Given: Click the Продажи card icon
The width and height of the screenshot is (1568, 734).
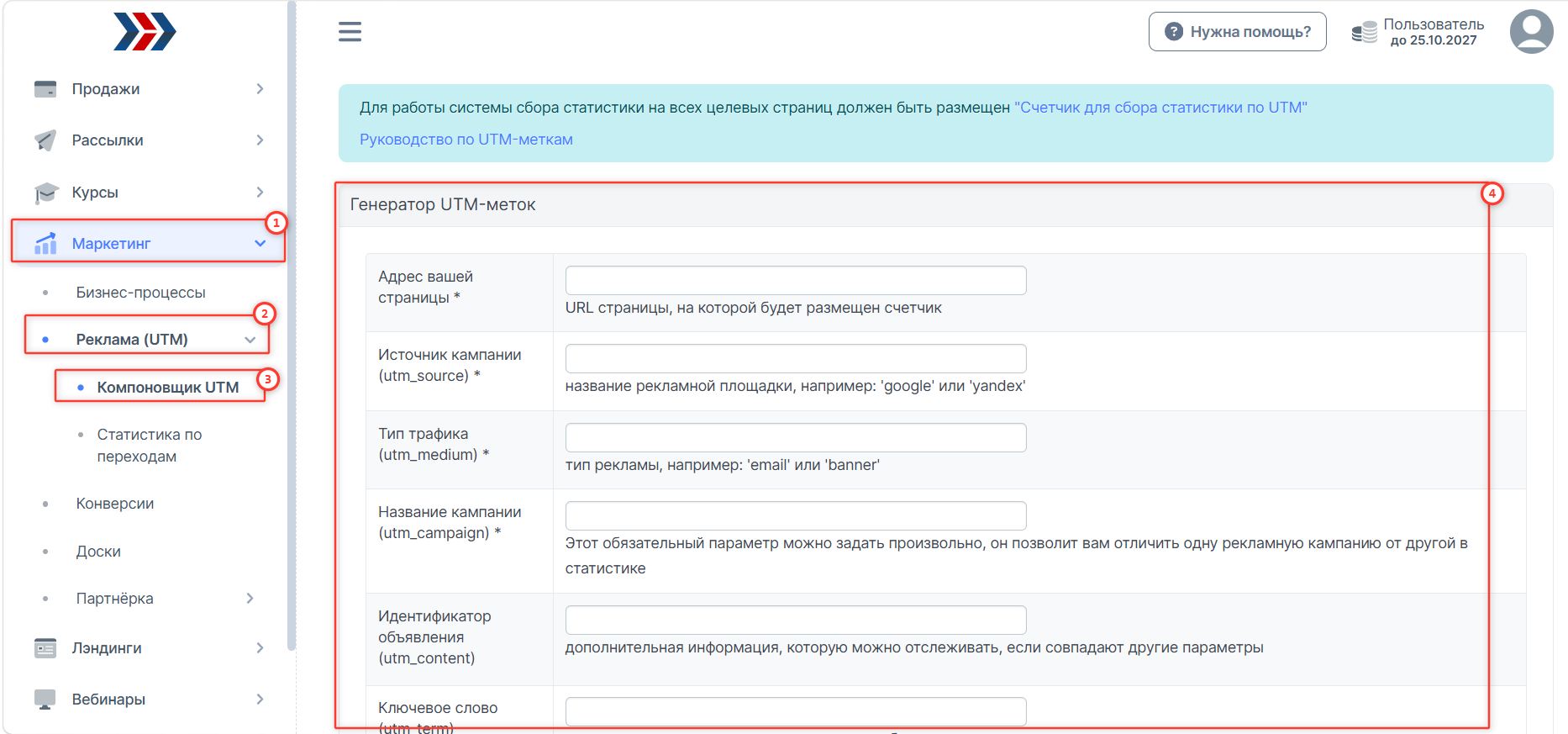Looking at the screenshot, I should (x=45, y=88).
